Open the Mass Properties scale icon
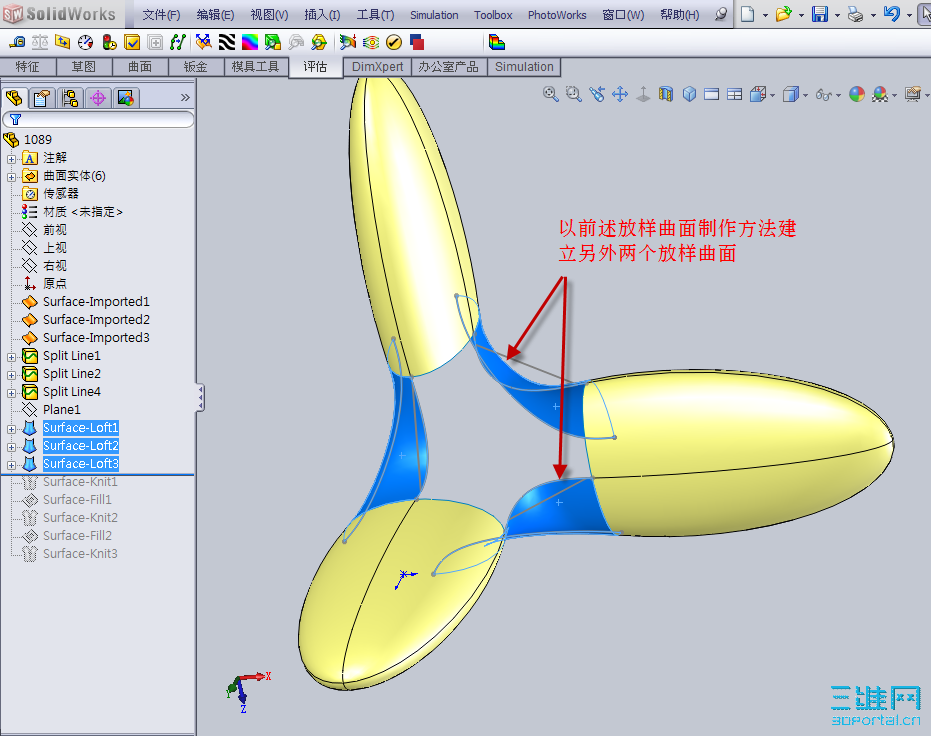Image resolution: width=931 pixels, height=736 pixels. tap(40, 42)
